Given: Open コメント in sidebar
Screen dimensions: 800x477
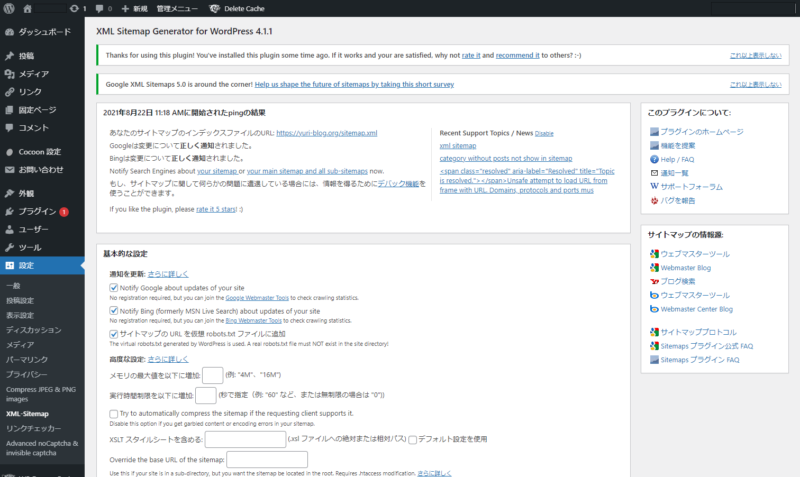Looking at the screenshot, I should [42, 128].
